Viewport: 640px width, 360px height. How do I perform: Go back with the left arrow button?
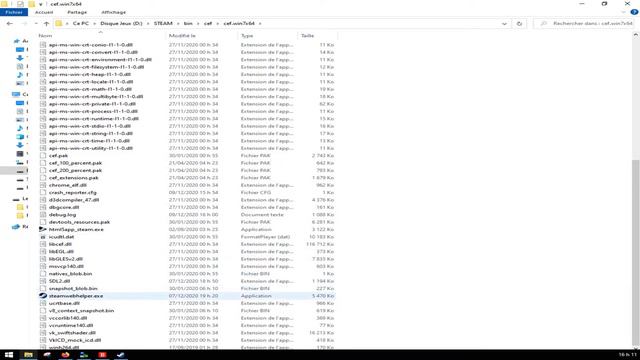coord(9,24)
